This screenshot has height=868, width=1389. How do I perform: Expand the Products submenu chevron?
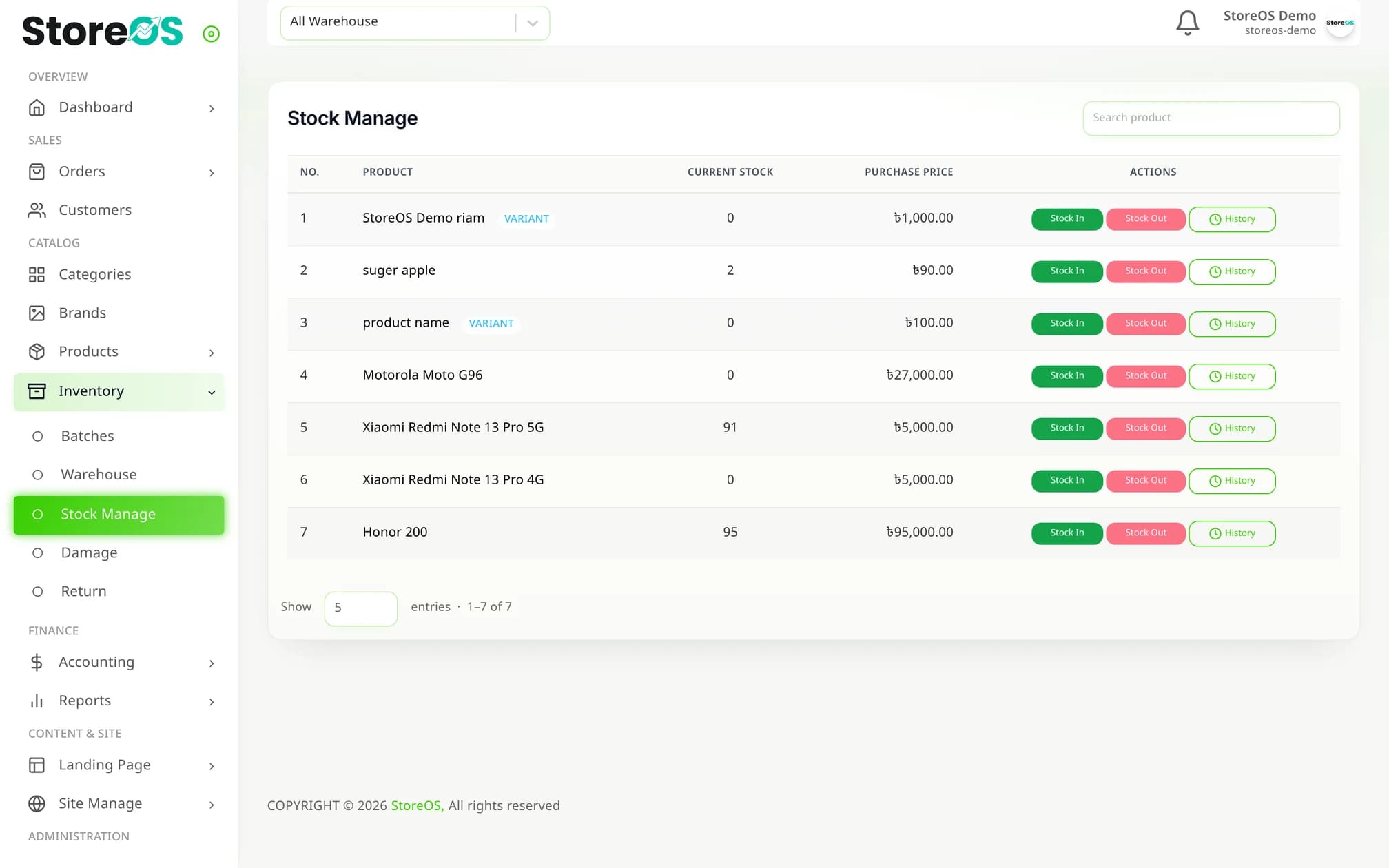(212, 353)
